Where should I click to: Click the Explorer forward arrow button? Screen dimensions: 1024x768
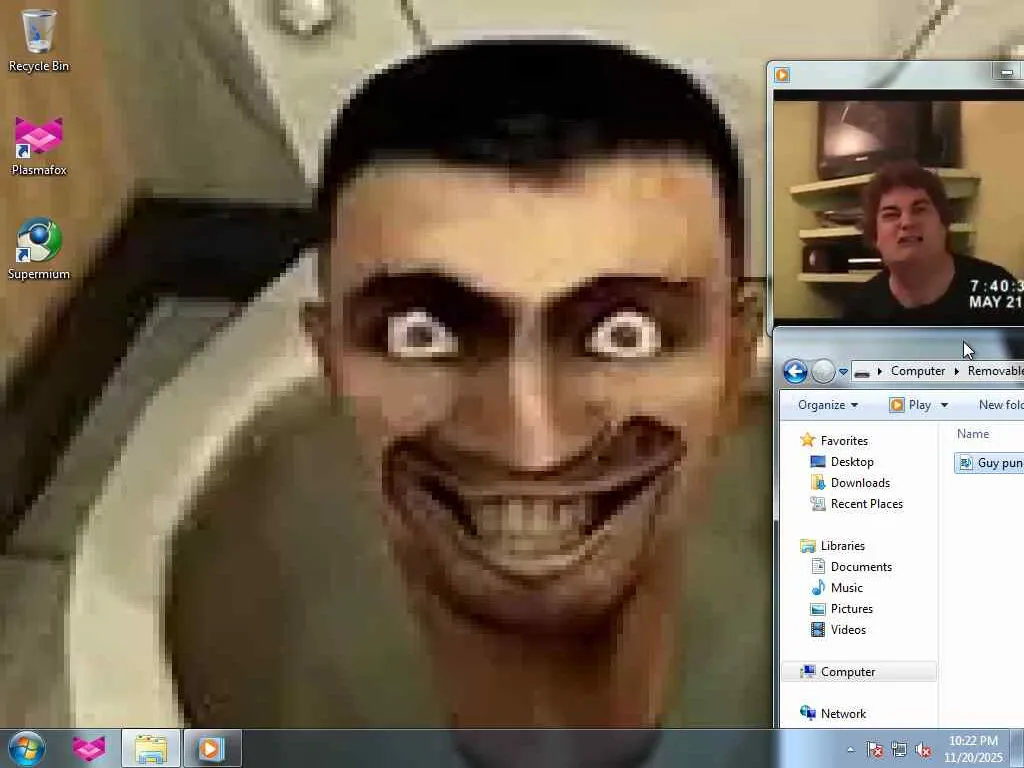[x=824, y=372]
